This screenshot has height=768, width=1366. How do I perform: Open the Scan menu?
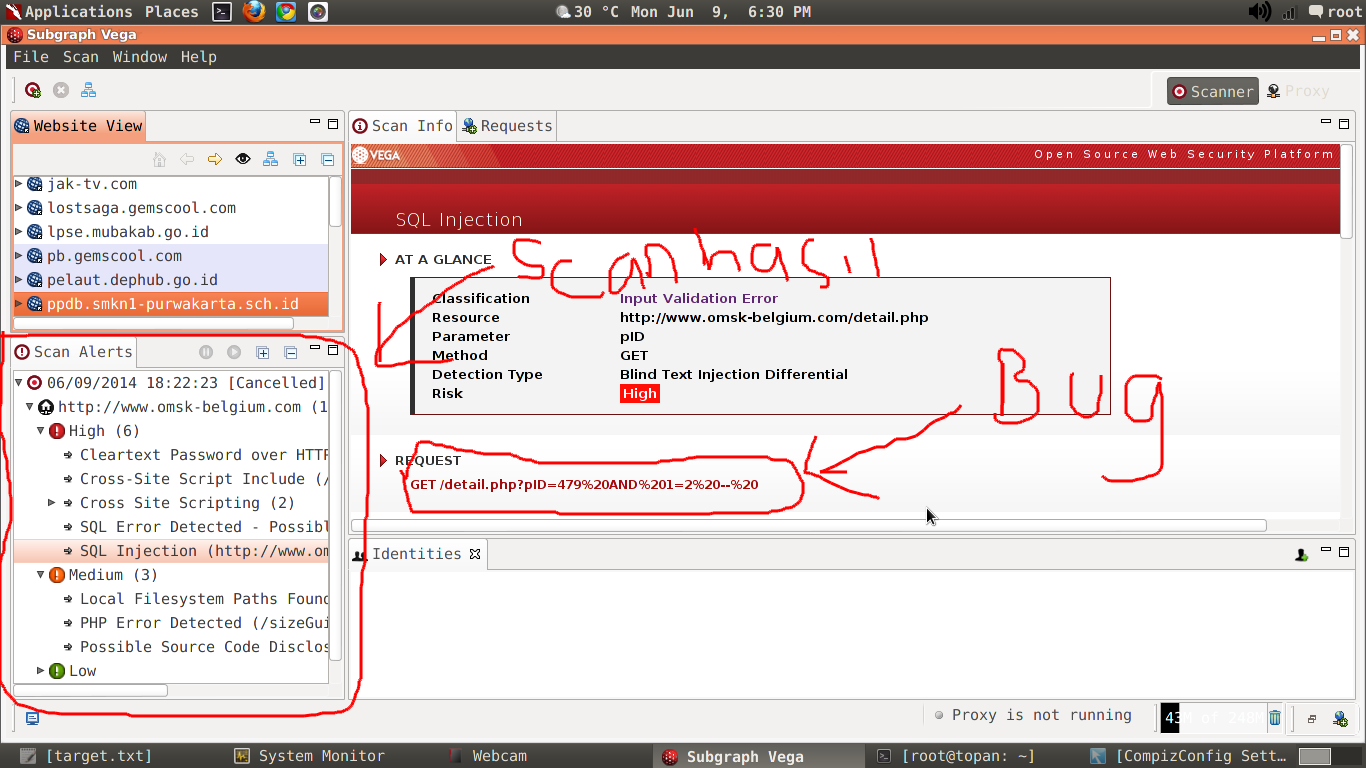tap(80, 57)
